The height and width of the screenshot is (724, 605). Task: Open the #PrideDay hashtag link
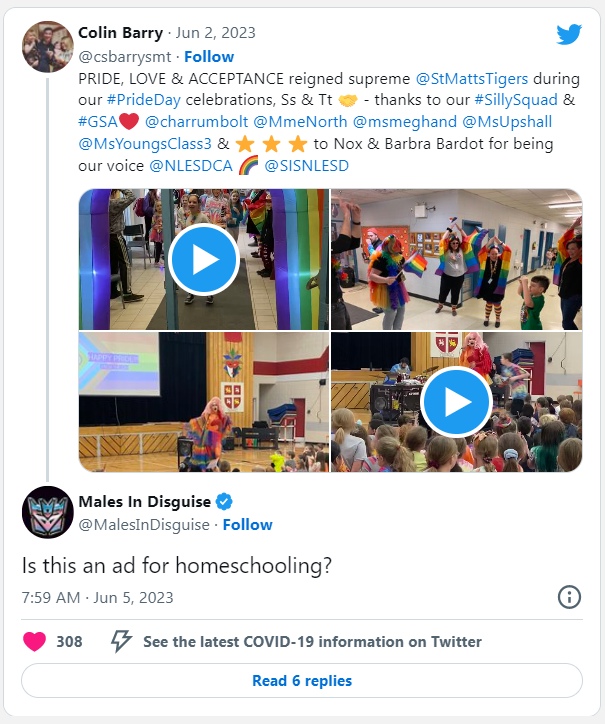coord(144,100)
